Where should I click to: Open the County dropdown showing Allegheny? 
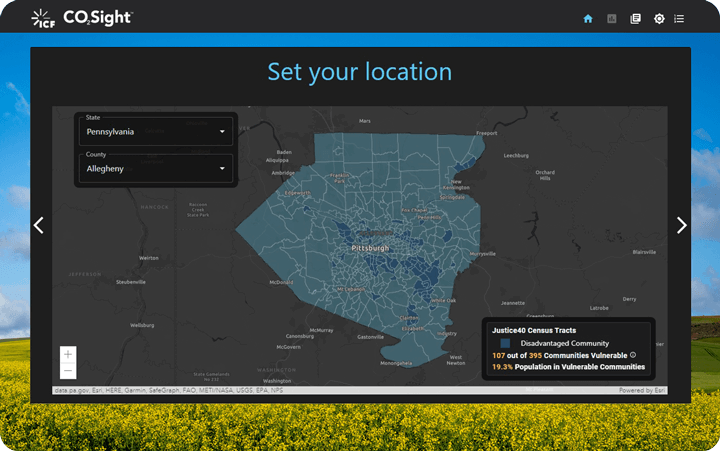(155, 169)
